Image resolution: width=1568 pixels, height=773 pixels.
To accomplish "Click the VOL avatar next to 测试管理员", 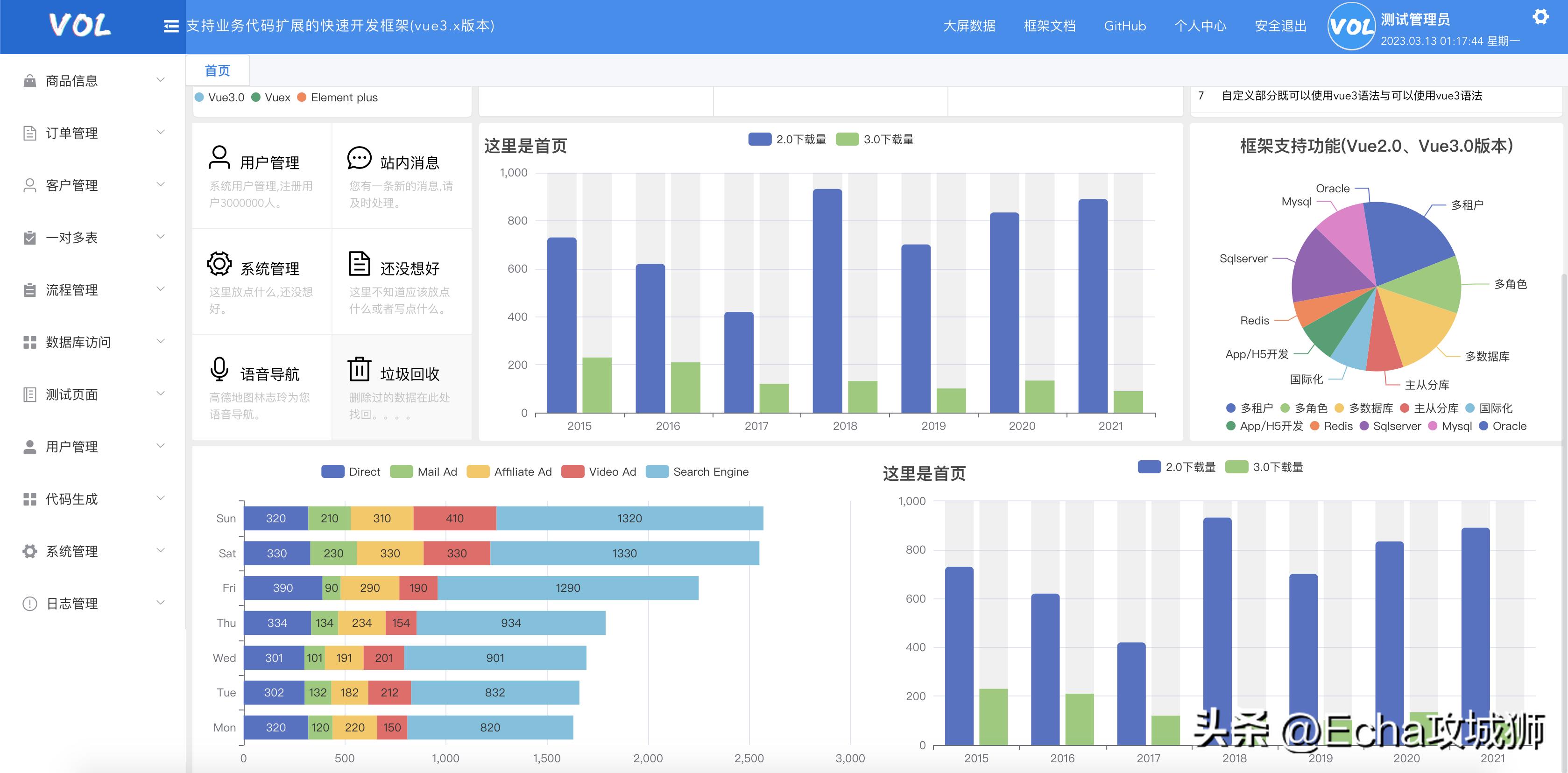I will [x=1353, y=26].
